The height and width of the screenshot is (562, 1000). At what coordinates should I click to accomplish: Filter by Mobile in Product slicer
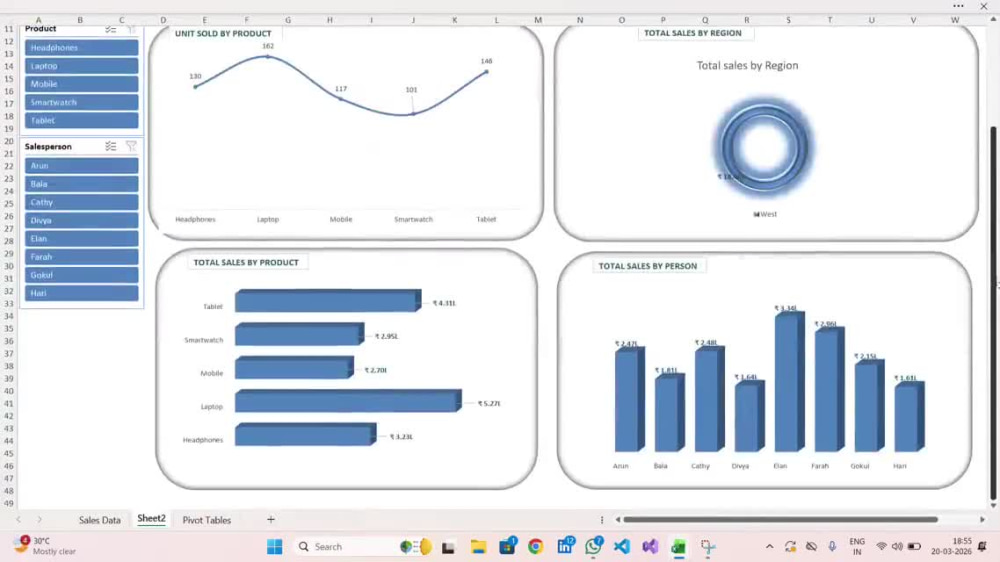tap(82, 84)
